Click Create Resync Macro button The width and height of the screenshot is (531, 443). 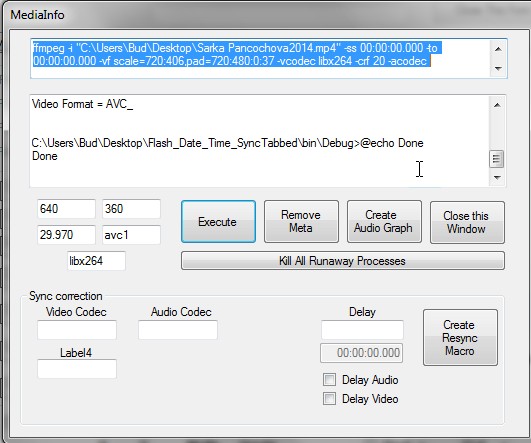coord(460,337)
